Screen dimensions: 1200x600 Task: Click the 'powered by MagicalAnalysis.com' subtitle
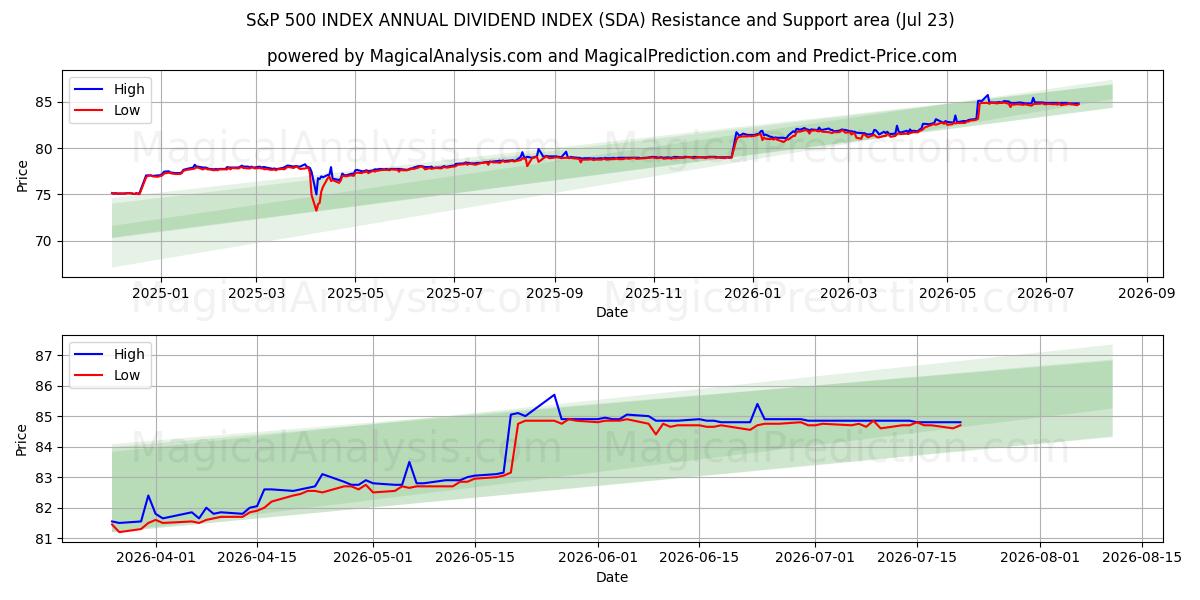pyautogui.click(x=612, y=56)
